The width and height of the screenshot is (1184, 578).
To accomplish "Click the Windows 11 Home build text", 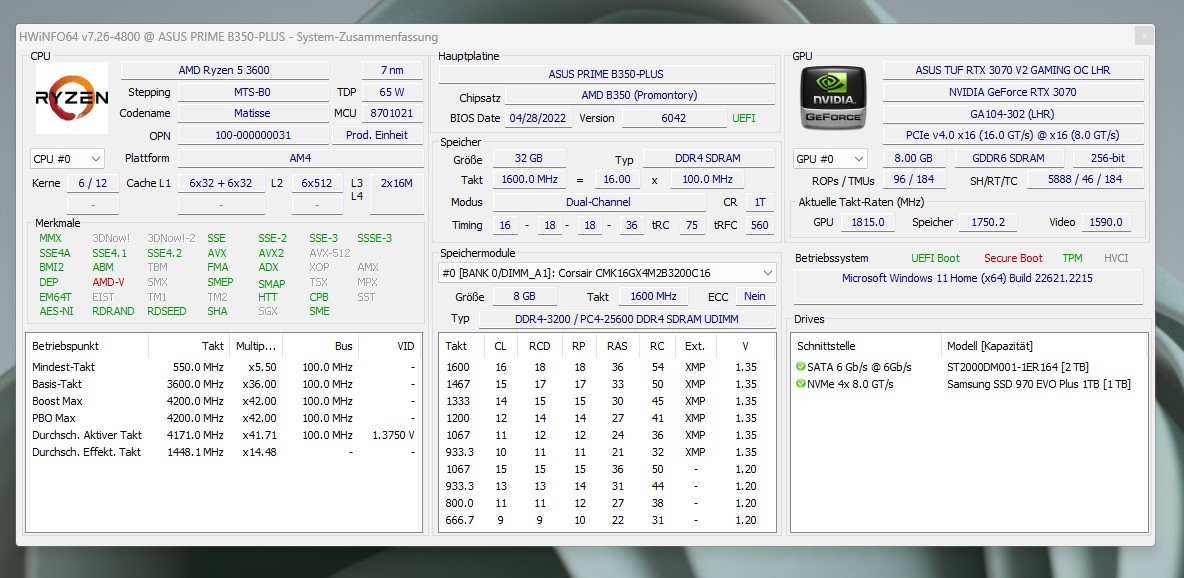I will tap(967, 278).
